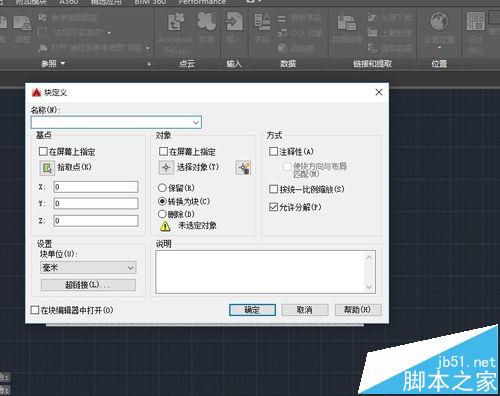Viewport: 500px width, 396px height.
Task: Click the 链接和提取 panel label
Action: click(373, 64)
